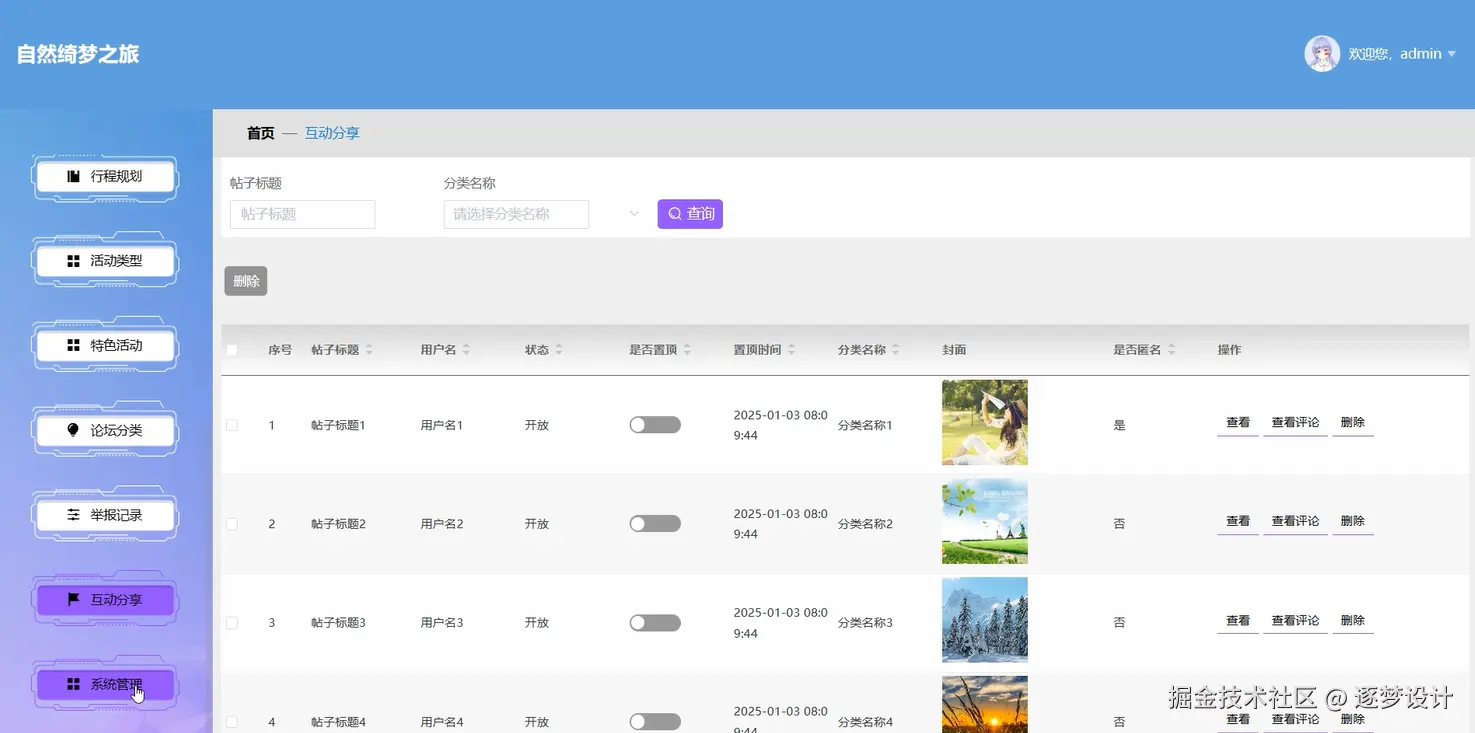
Task: Go to 特色活动 sidebar item
Action: (x=105, y=346)
